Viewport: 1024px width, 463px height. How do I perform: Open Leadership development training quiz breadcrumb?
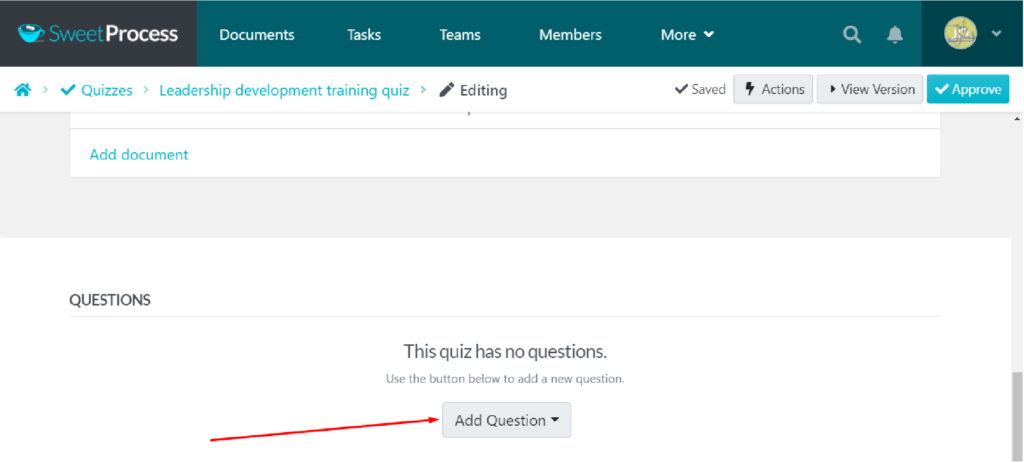coord(284,90)
